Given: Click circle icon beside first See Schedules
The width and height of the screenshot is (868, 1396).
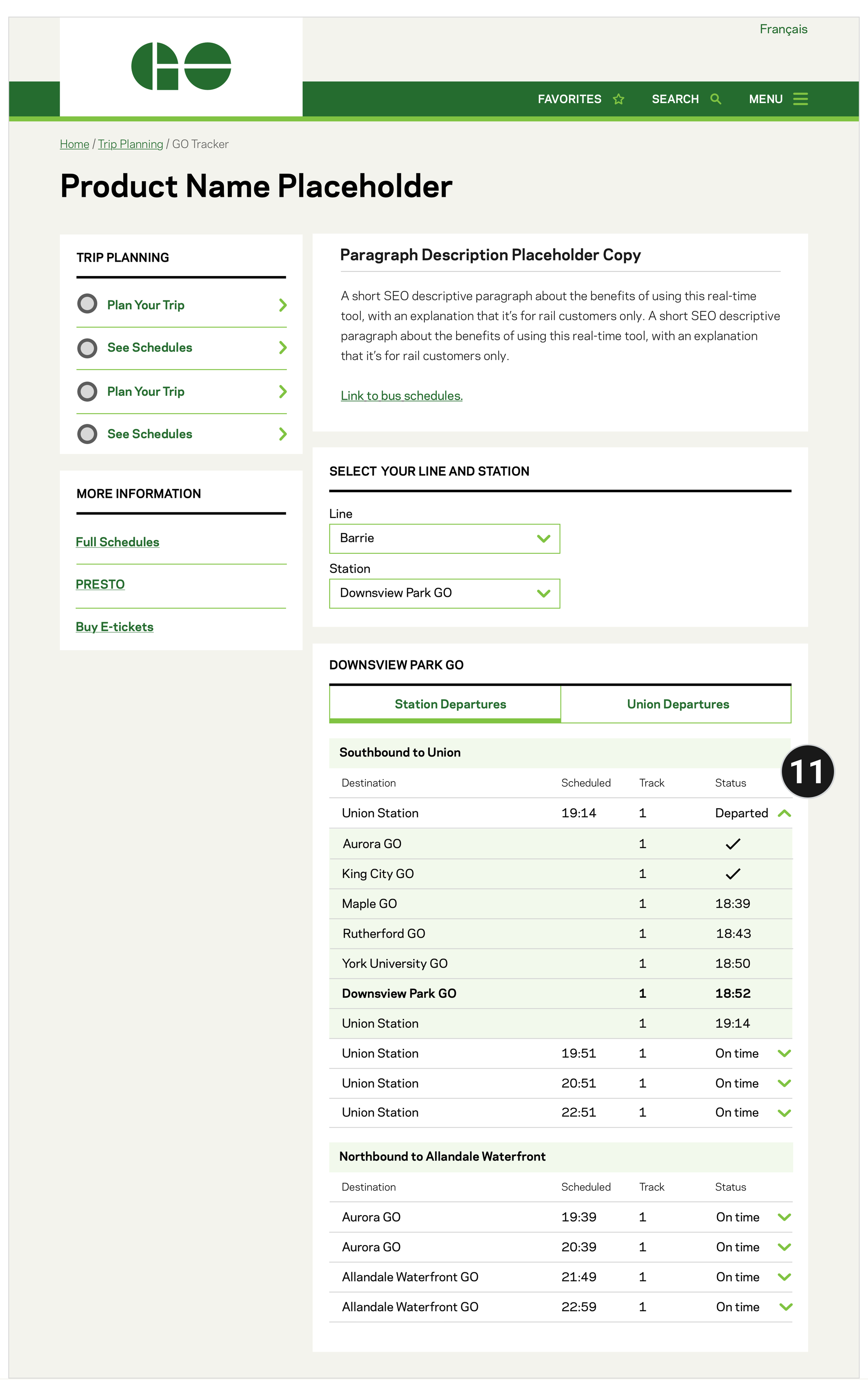Looking at the screenshot, I should 87,348.
